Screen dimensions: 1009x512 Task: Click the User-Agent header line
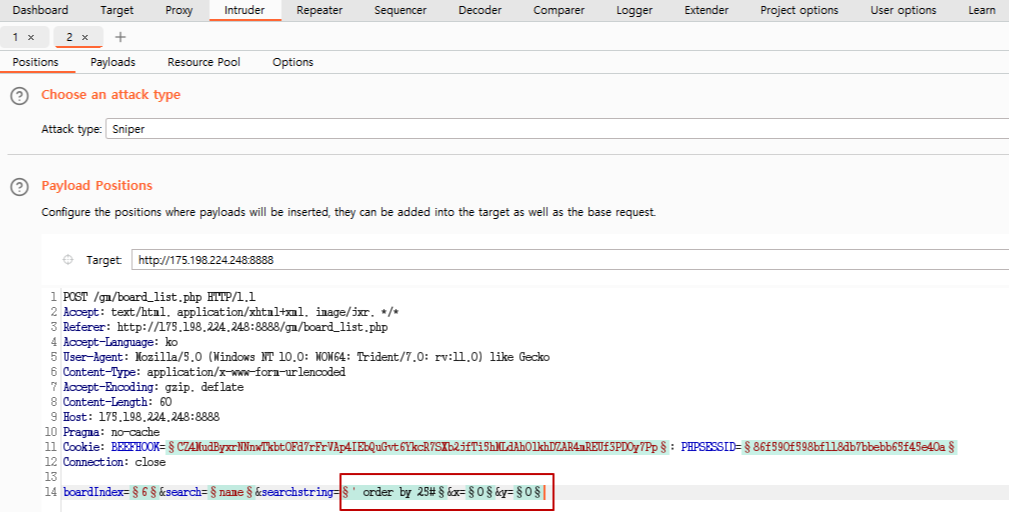[306, 357]
